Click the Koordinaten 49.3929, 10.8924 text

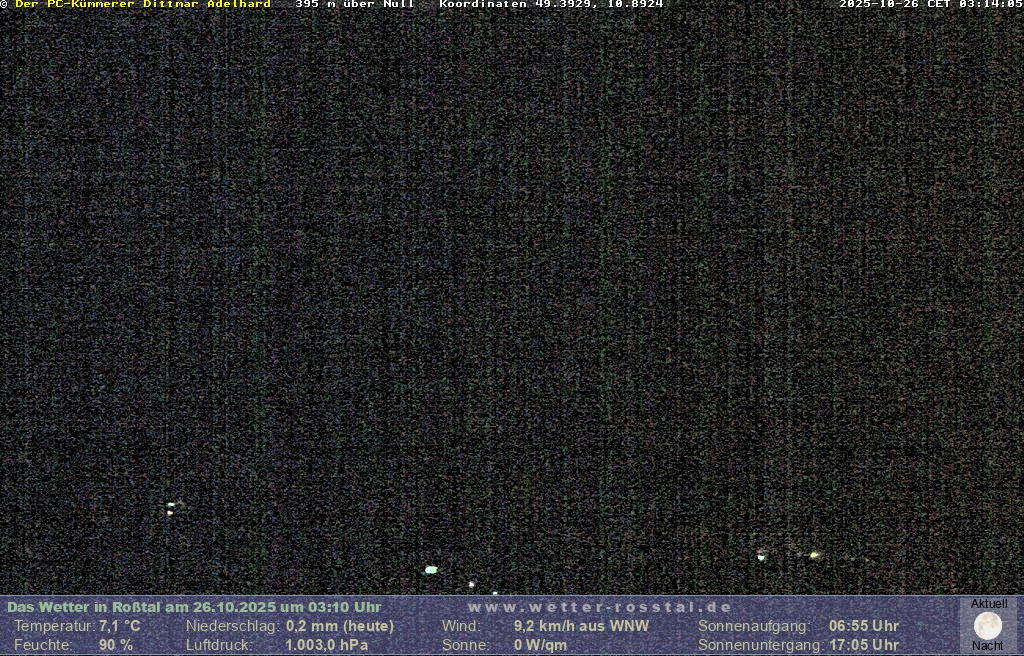551,4
